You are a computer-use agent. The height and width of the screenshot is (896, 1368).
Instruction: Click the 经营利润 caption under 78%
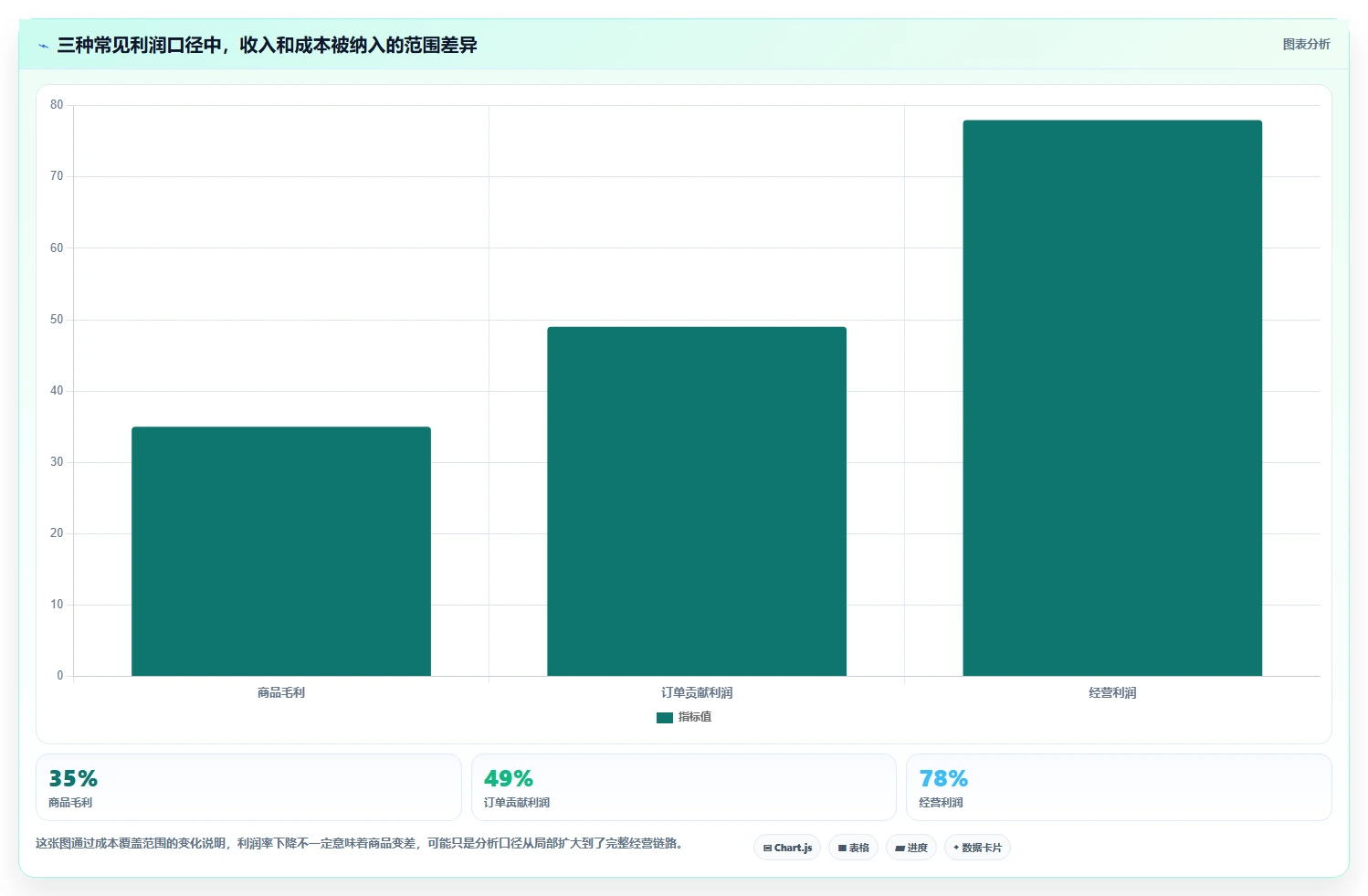tap(941, 803)
